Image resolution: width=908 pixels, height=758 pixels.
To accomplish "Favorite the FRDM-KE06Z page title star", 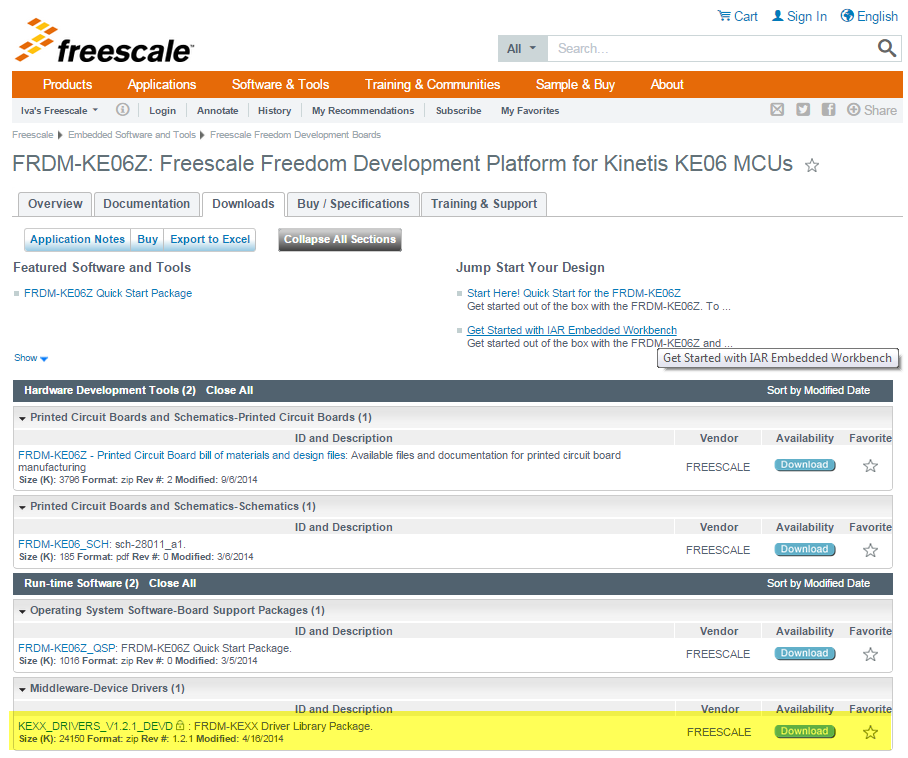I will pyautogui.click(x=812, y=166).
